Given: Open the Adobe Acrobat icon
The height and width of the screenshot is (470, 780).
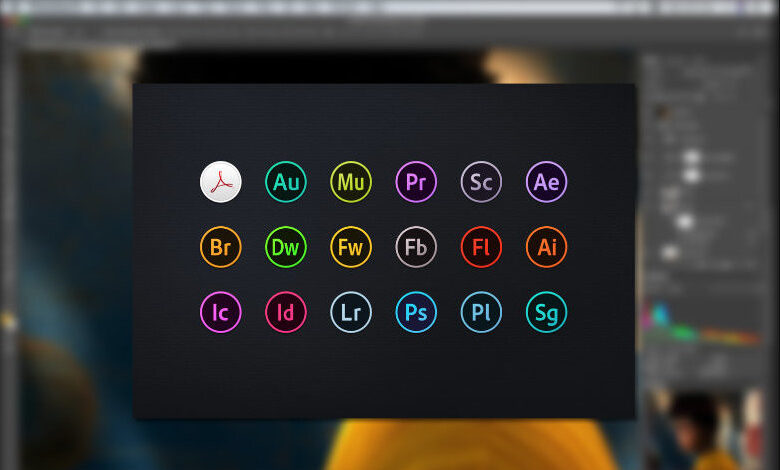Looking at the screenshot, I should [x=221, y=182].
